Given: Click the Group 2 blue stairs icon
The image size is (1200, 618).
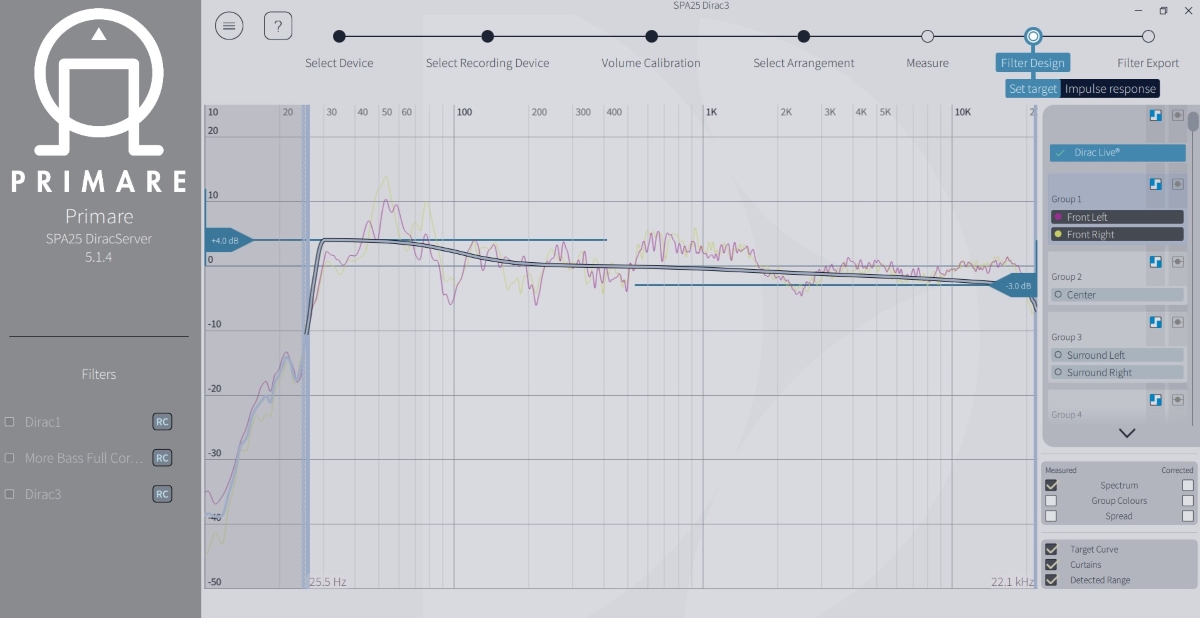Looking at the screenshot, I should tap(1155, 262).
